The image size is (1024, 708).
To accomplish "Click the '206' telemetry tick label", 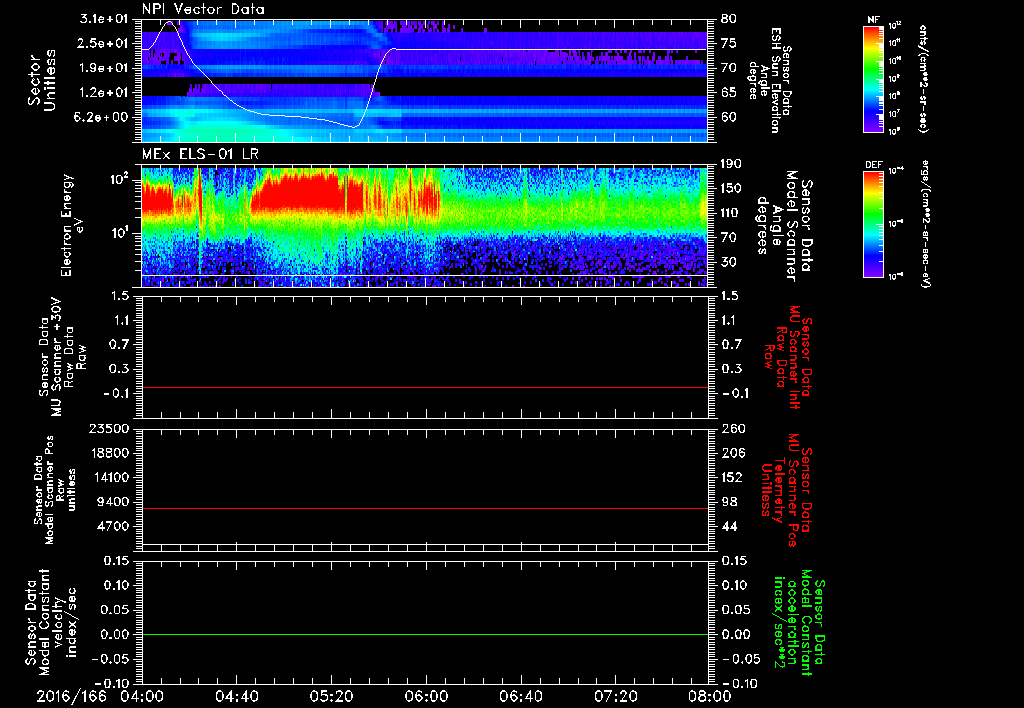I will 733,453.
